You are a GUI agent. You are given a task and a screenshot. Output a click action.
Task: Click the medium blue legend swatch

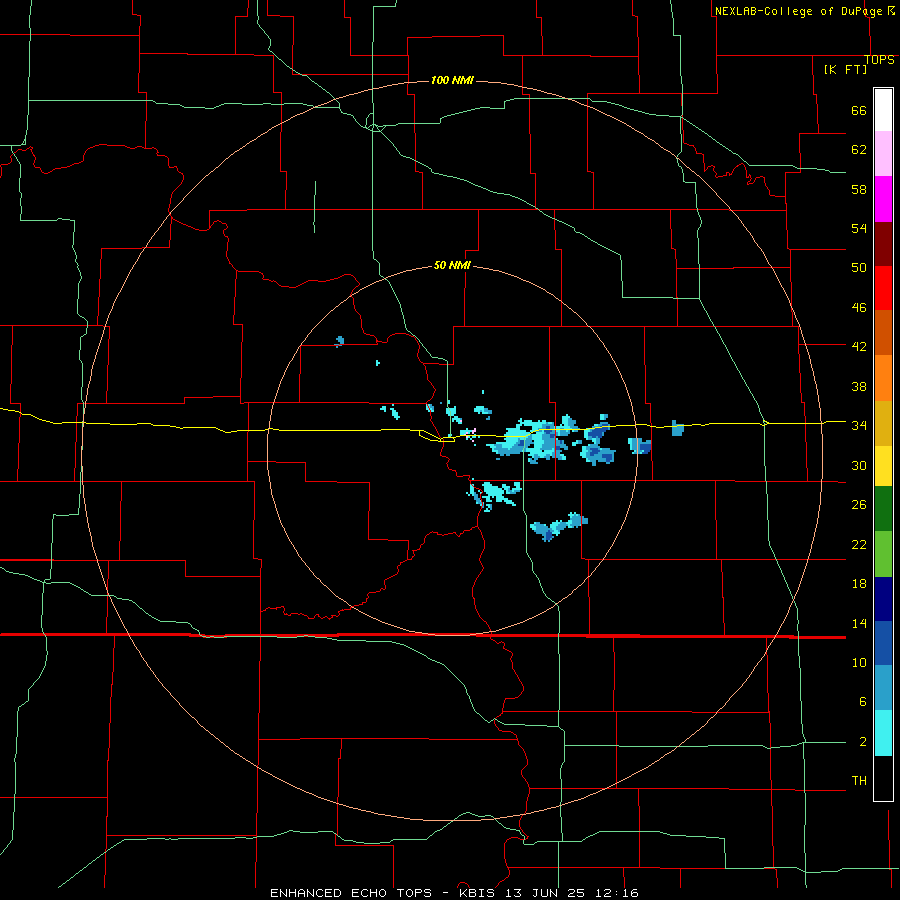883,643
